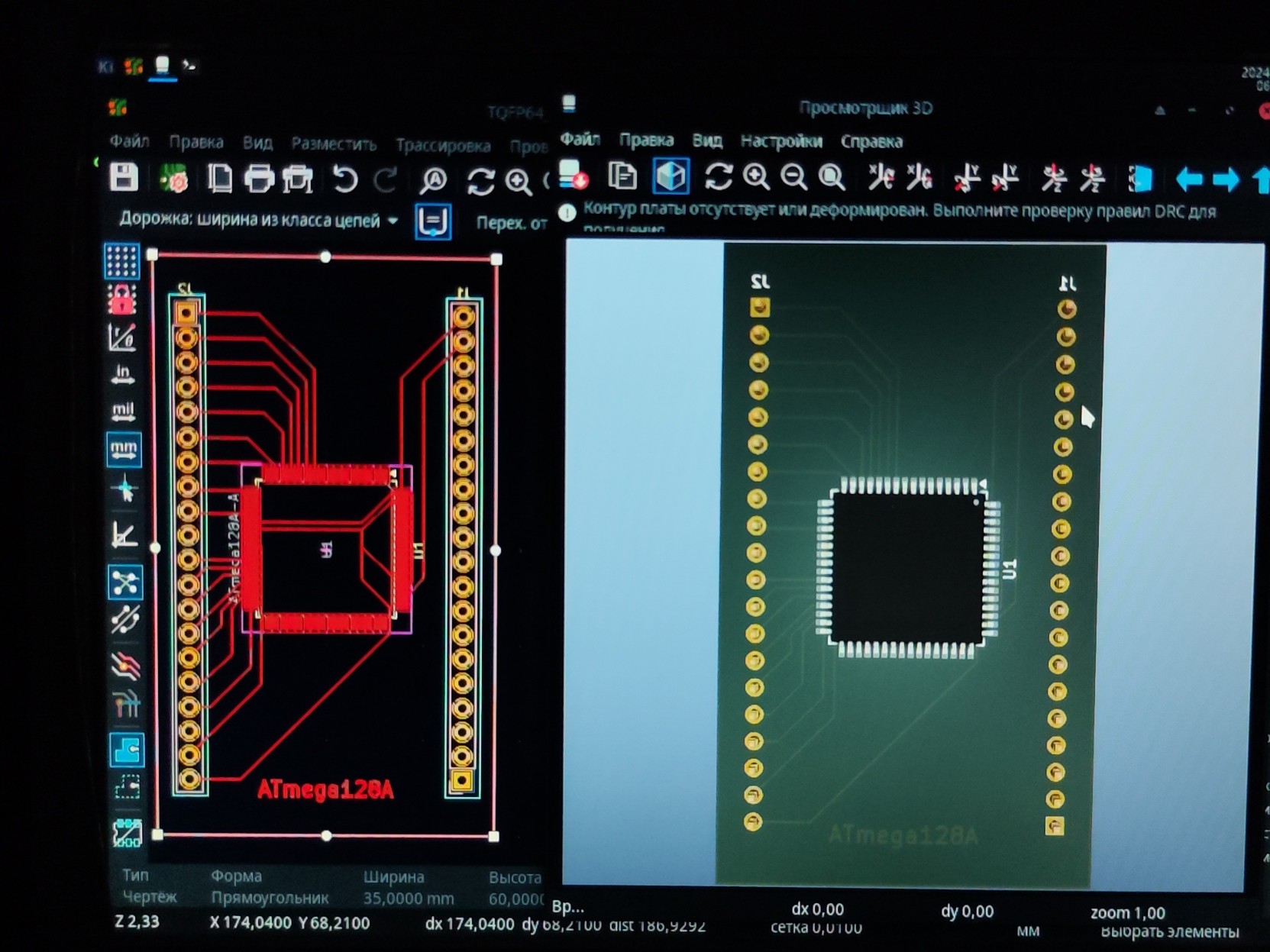Image resolution: width=1270 pixels, height=952 pixels.
Task: Toggle 45-degree angle constraint
Action: 124,535
